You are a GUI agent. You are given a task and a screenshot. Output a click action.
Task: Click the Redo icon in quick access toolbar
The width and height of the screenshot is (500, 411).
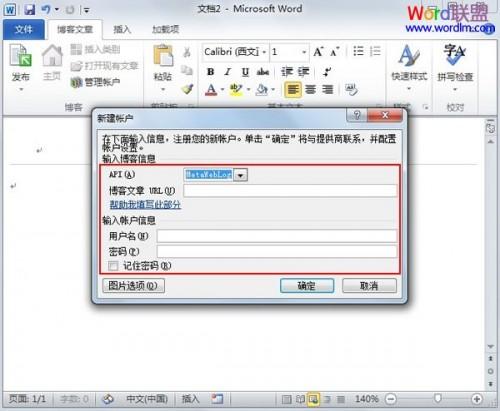pos(70,10)
